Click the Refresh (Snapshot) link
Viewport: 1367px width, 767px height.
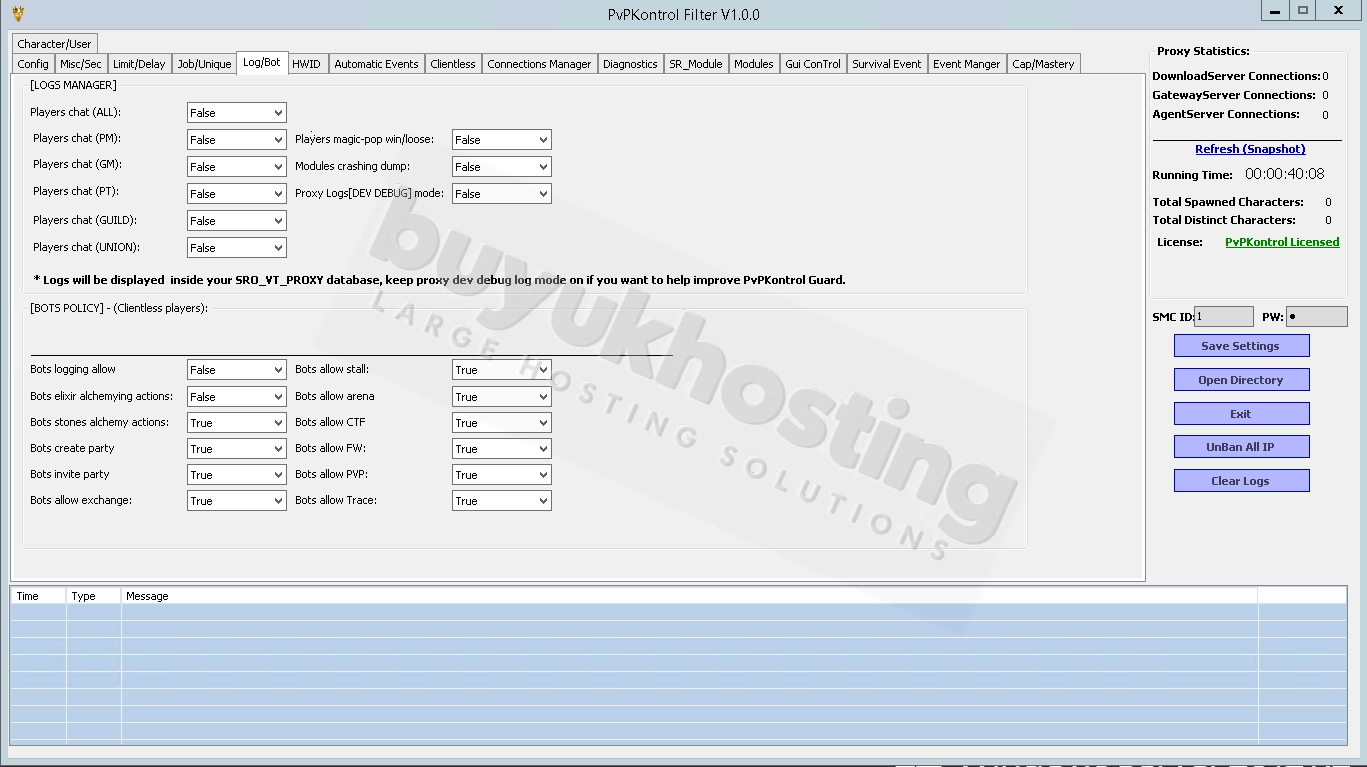(1250, 149)
